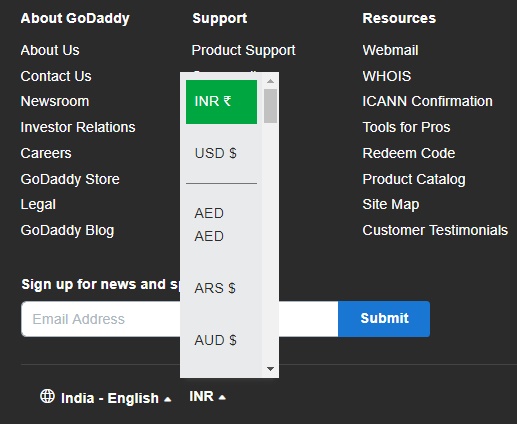Go to the Newsroom page

(x=55, y=101)
